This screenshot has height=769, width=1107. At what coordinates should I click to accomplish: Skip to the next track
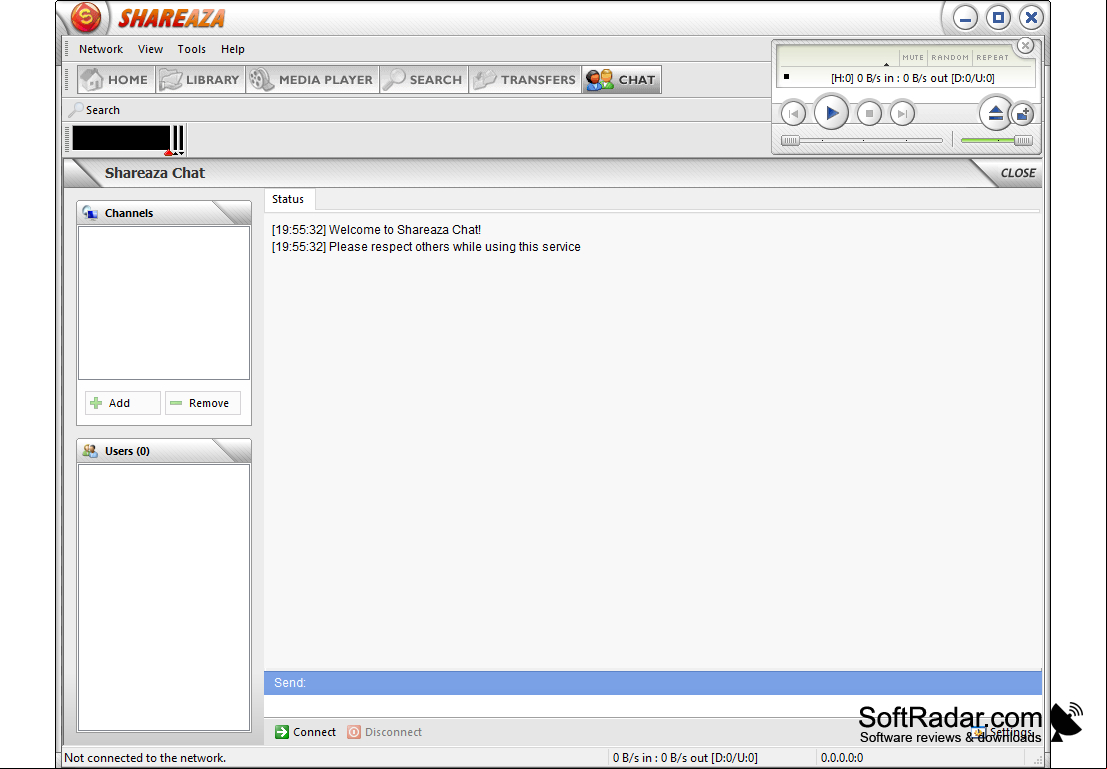coord(902,113)
